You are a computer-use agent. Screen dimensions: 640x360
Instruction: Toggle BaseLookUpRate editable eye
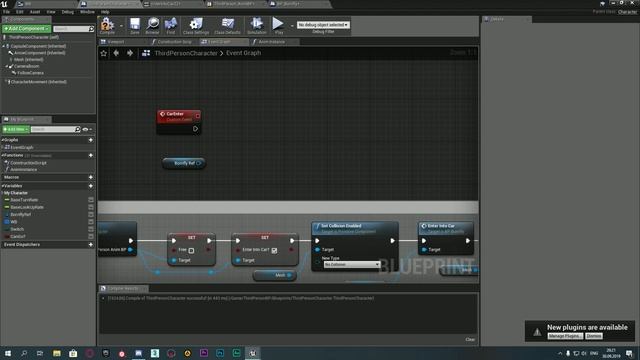tap(91, 207)
